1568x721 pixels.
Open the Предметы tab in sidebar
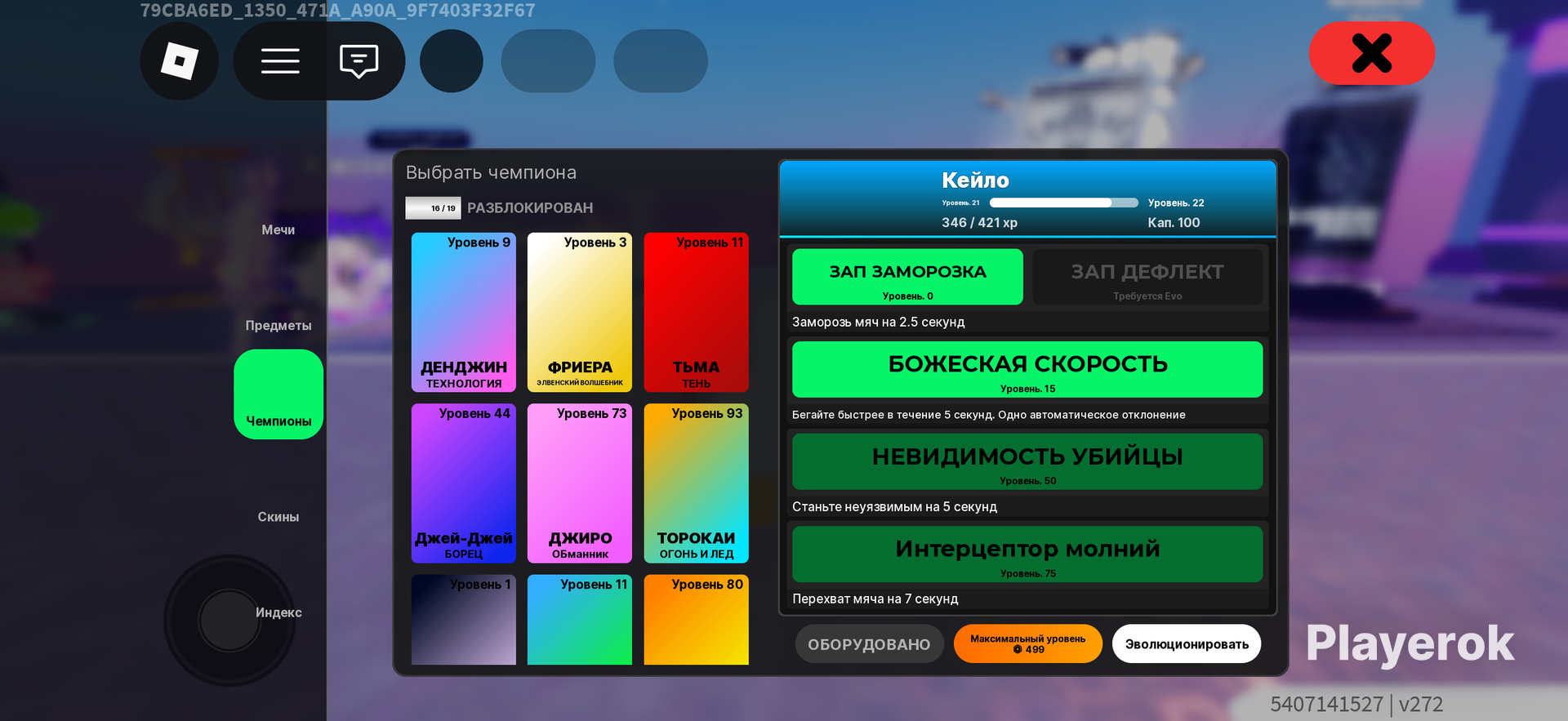coord(278,325)
